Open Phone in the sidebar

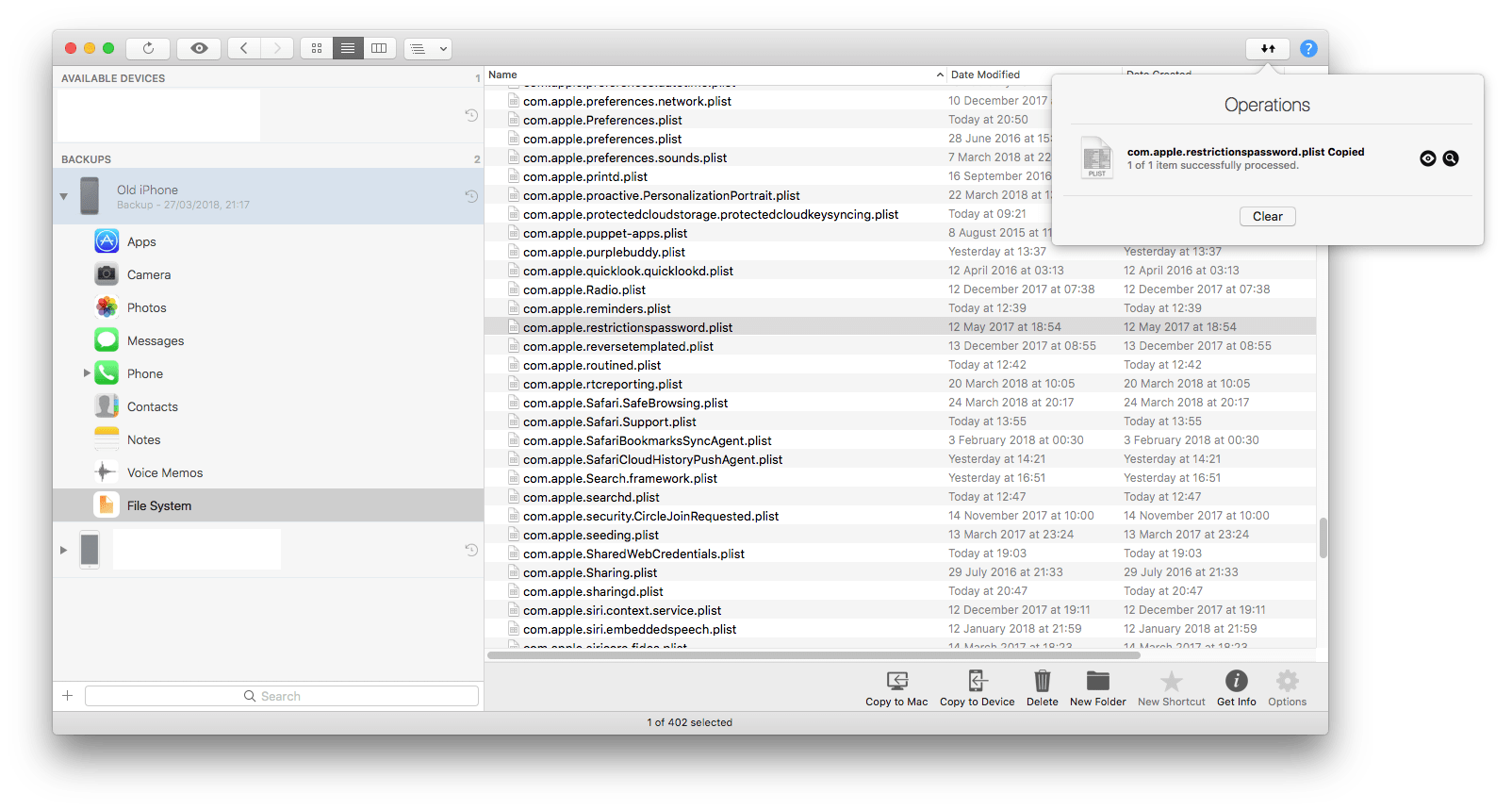[x=145, y=374]
